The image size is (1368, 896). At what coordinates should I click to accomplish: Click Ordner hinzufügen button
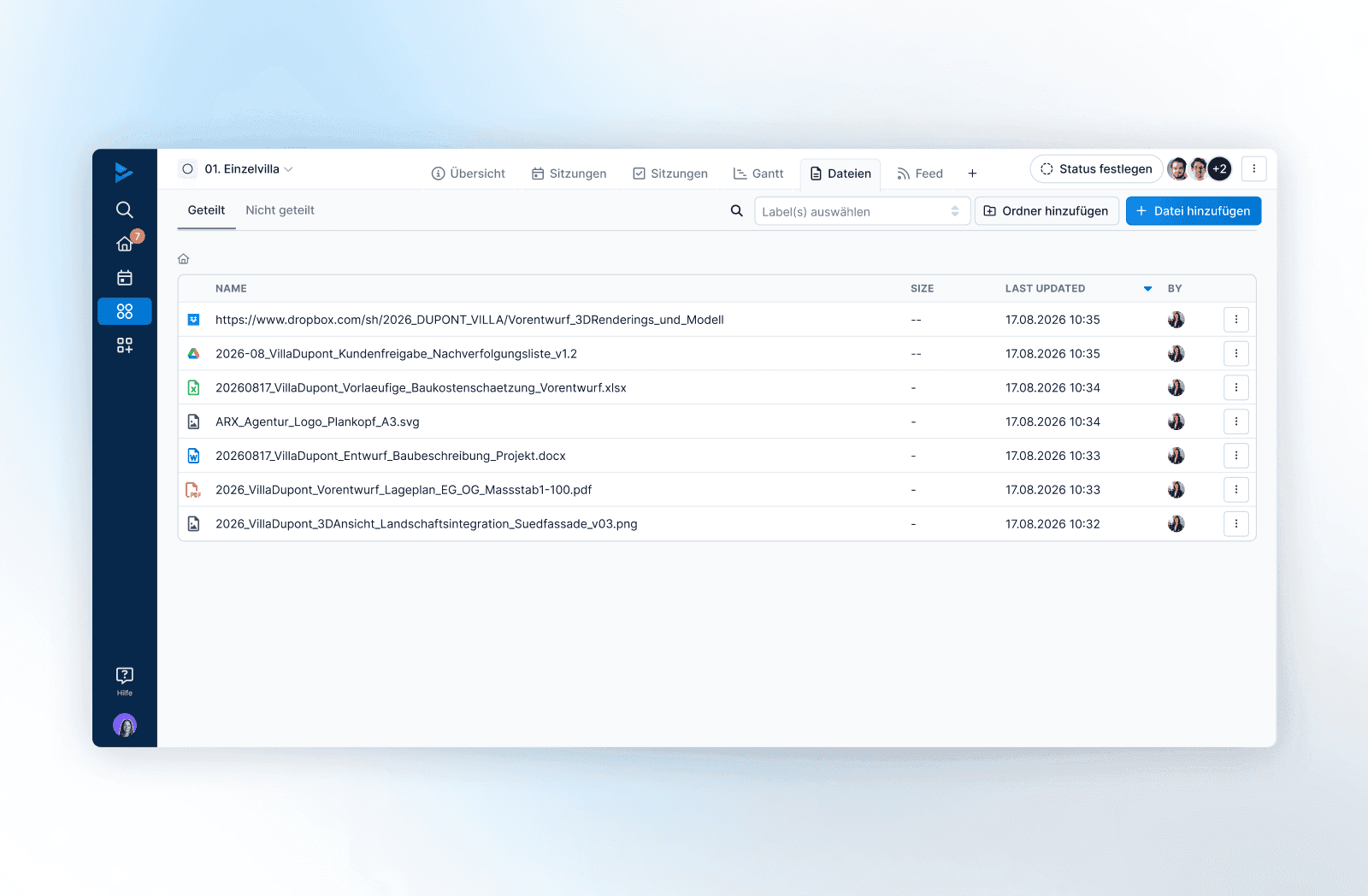pyautogui.click(x=1047, y=211)
